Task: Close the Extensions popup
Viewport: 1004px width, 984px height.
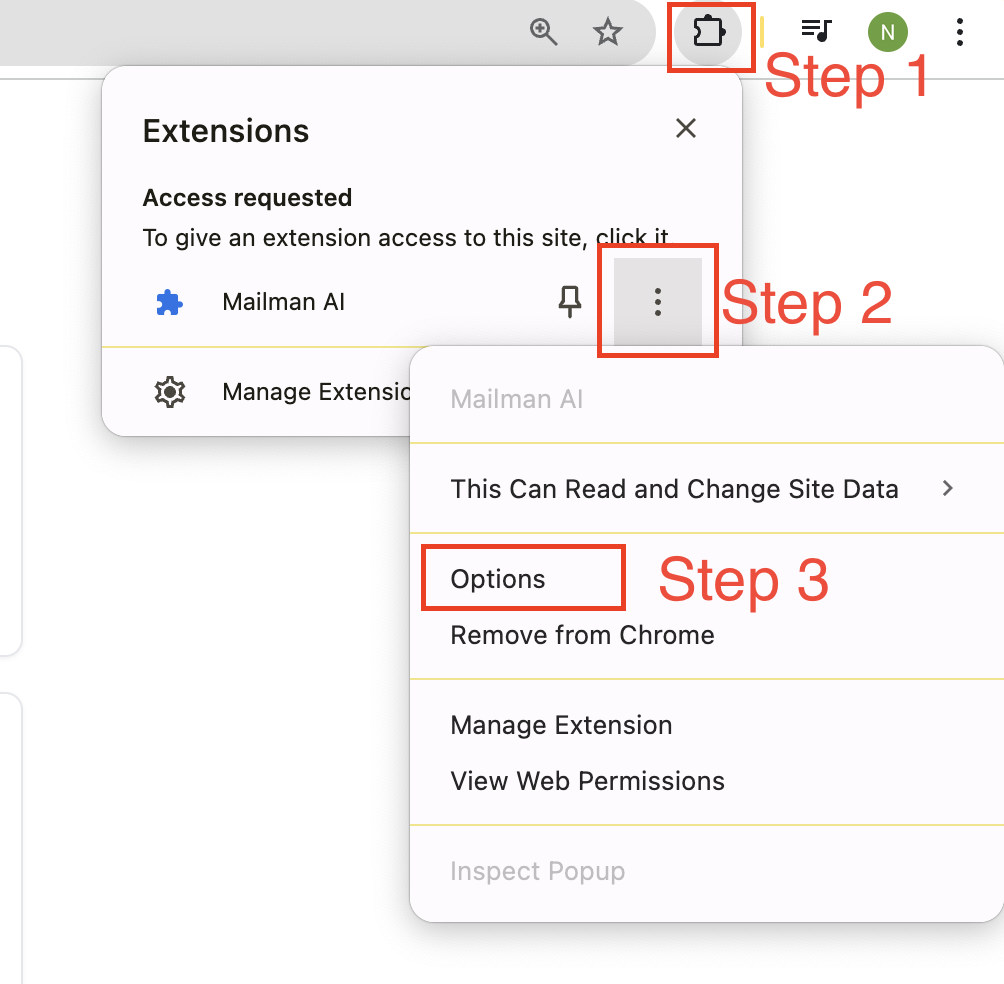Action: (x=685, y=128)
